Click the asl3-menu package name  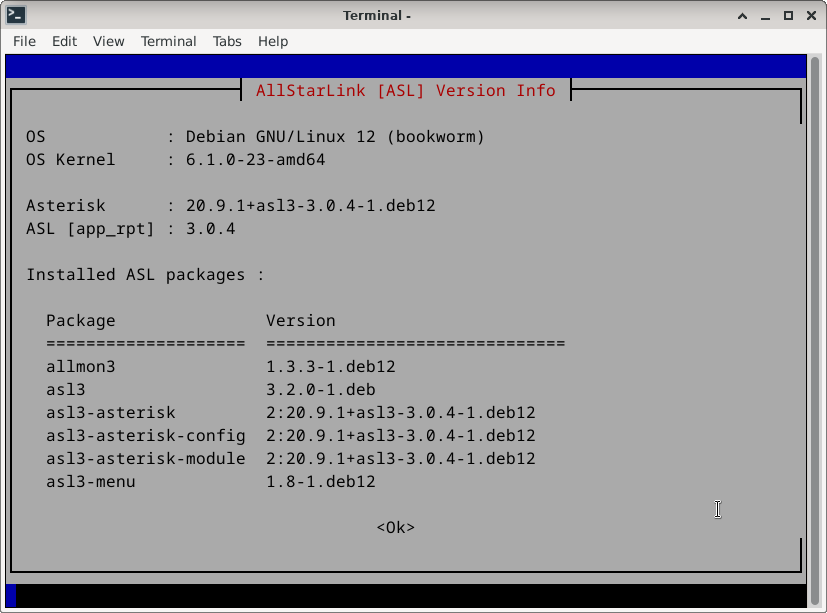pyautogui.click(x=91, y=481)
